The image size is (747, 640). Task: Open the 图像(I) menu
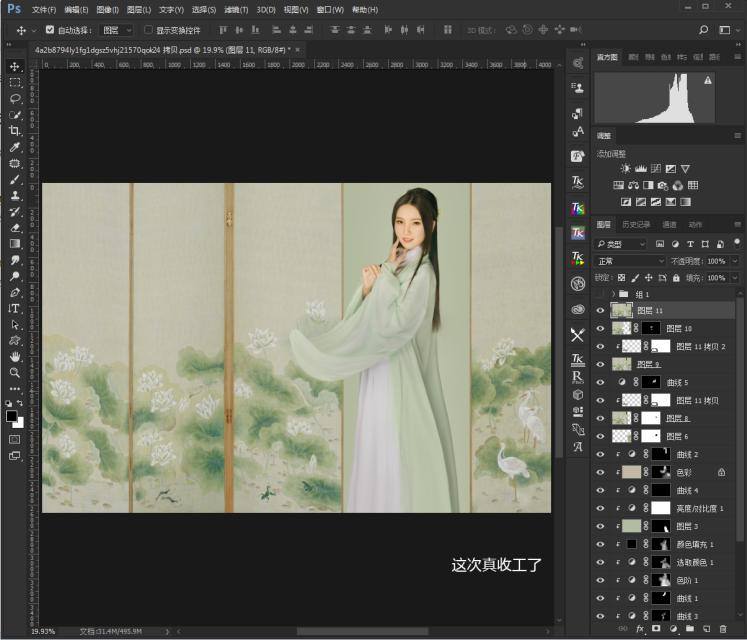tap(107, 9)
